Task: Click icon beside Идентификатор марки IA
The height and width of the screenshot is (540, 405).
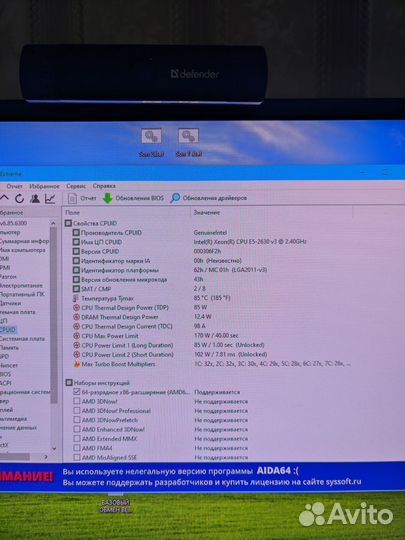Action: tap(76, 261)
